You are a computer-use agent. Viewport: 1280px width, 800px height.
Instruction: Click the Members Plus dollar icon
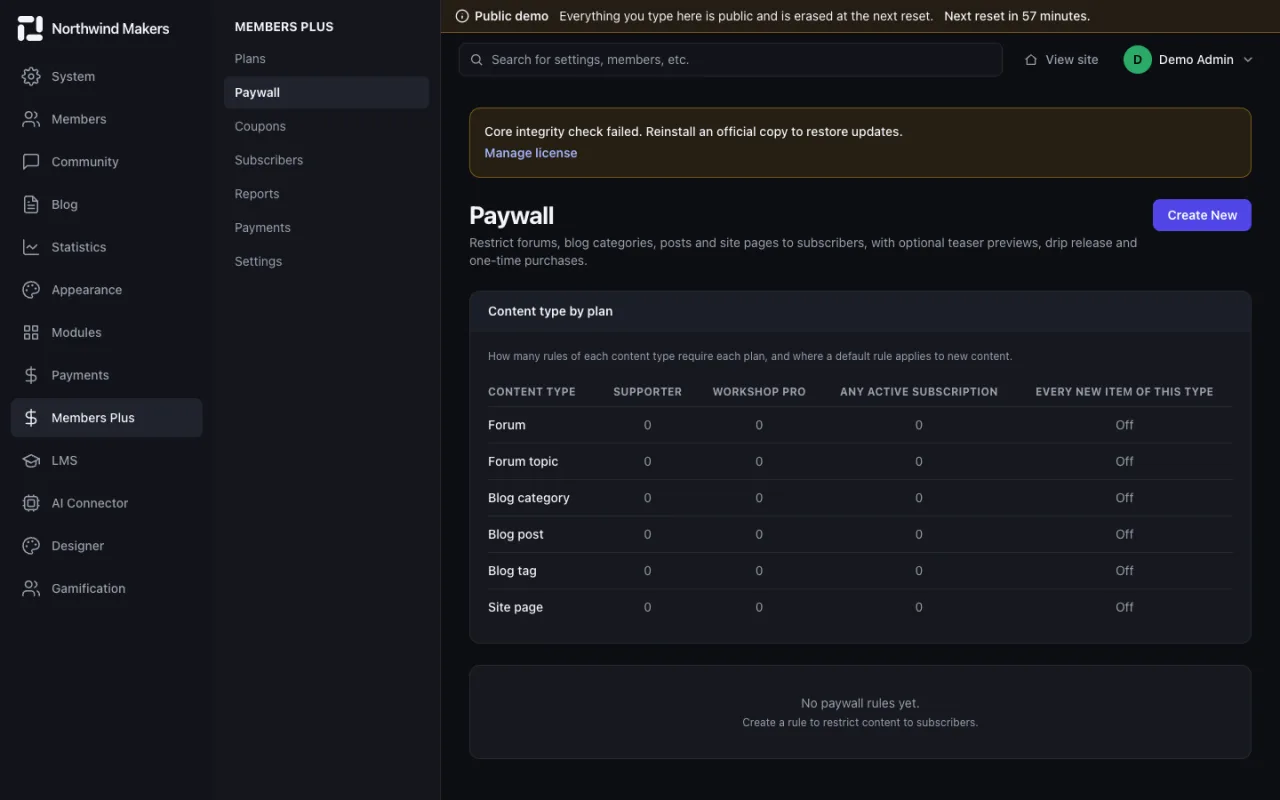click(31, 418)
